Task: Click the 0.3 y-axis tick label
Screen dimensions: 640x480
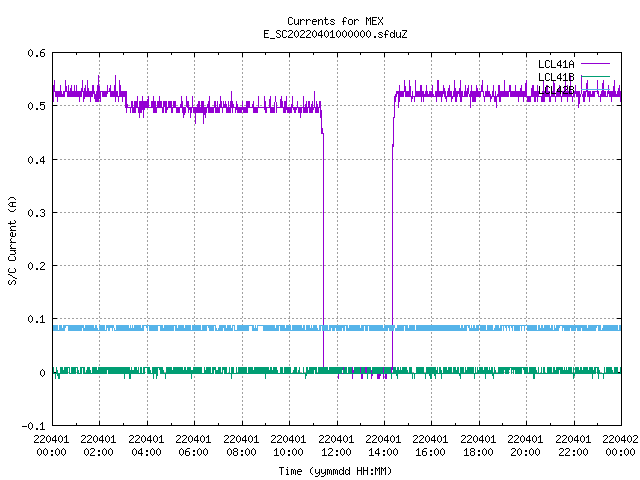Action: (36, 213)
